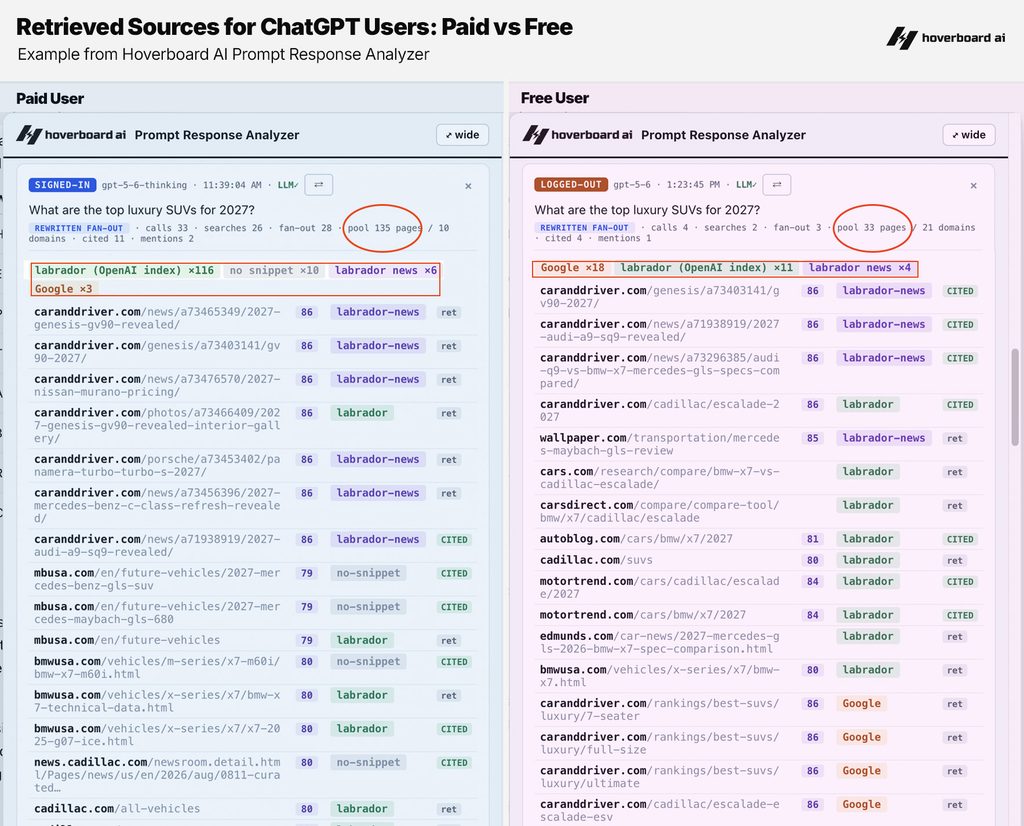
Task: Select the 'labrador news ×6' chip
Action: (385, 270)
